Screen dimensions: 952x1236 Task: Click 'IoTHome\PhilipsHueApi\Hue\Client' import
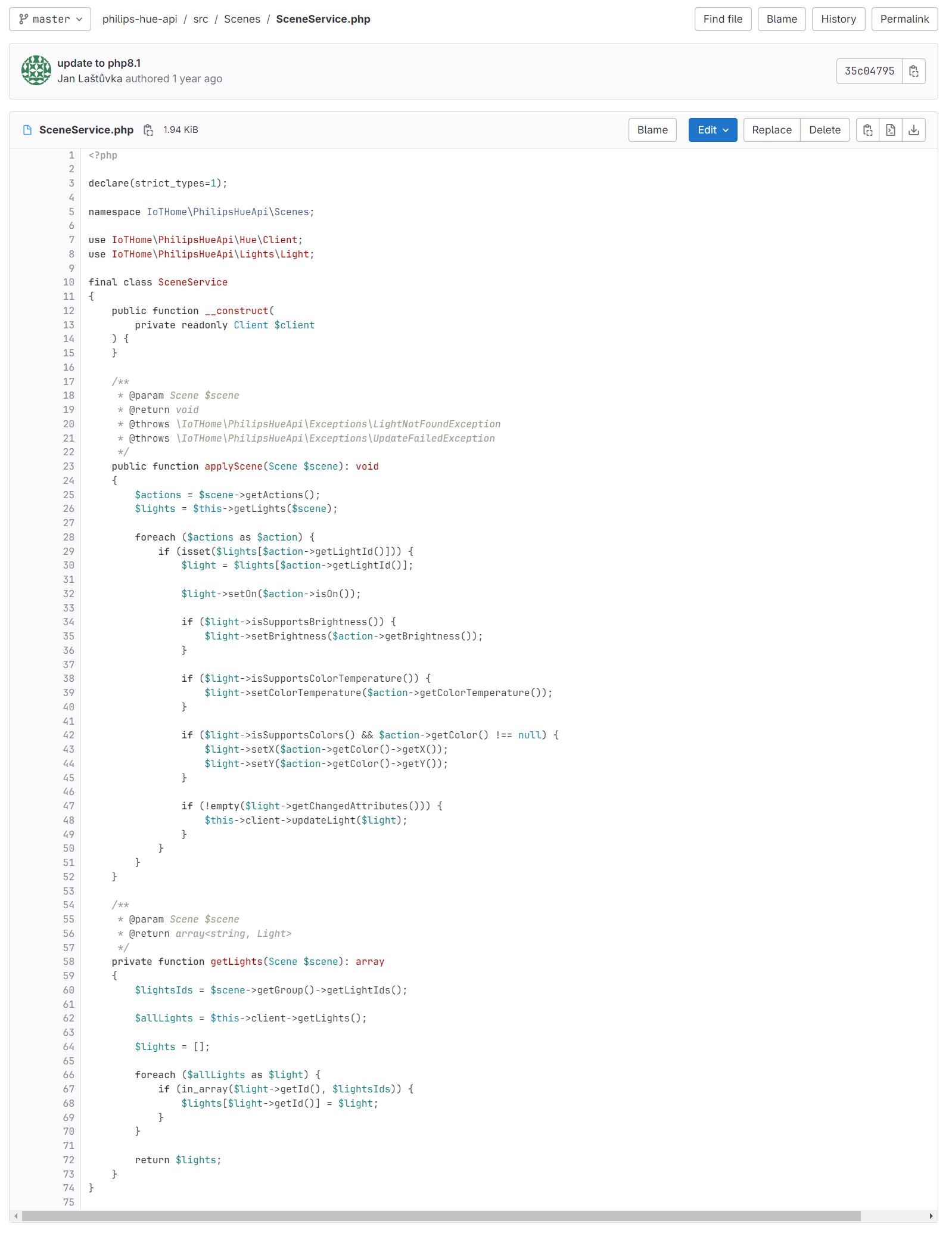(x=204, y=240)
